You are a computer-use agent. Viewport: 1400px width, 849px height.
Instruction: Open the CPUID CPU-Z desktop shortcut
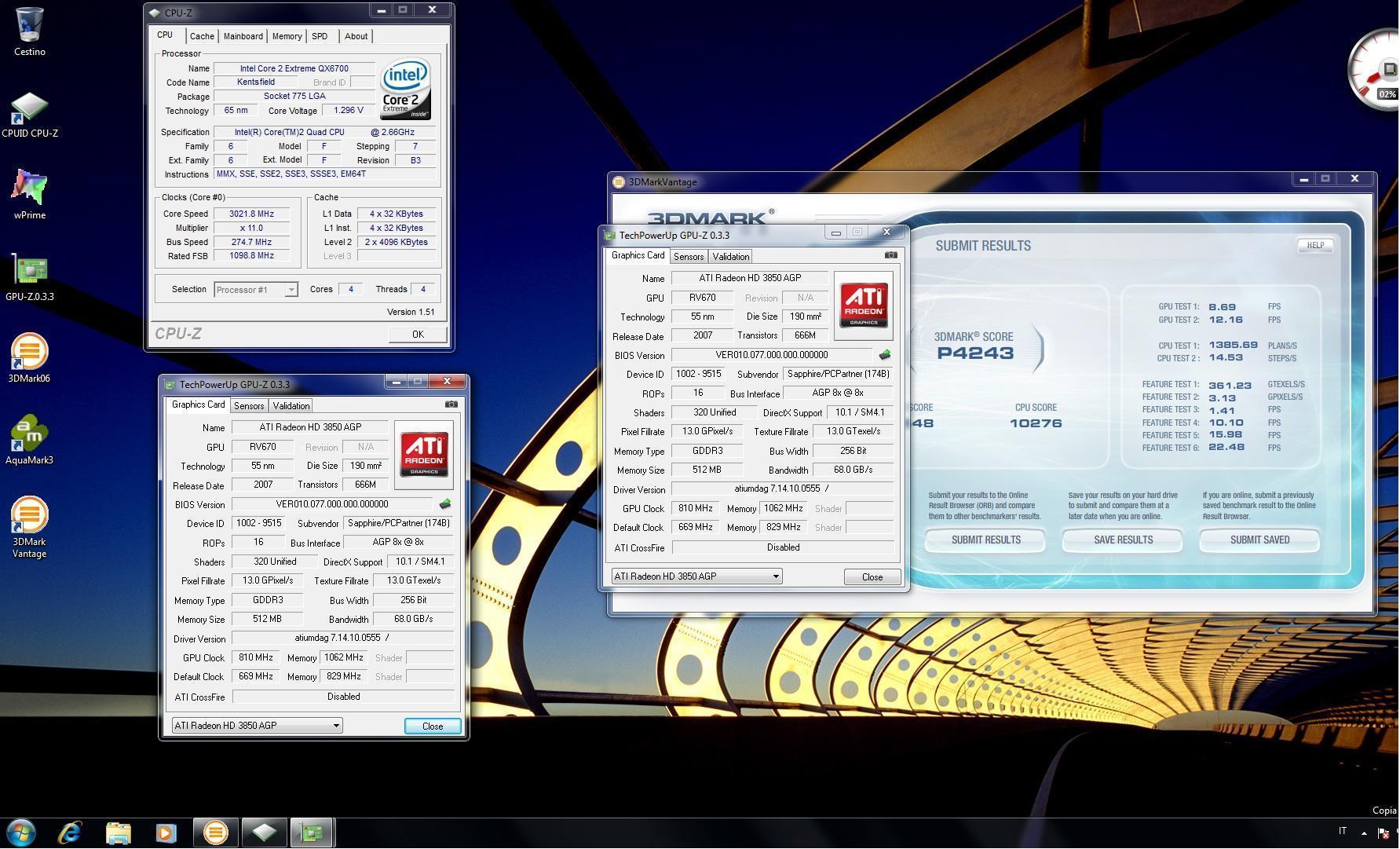[x=29, y=115]
